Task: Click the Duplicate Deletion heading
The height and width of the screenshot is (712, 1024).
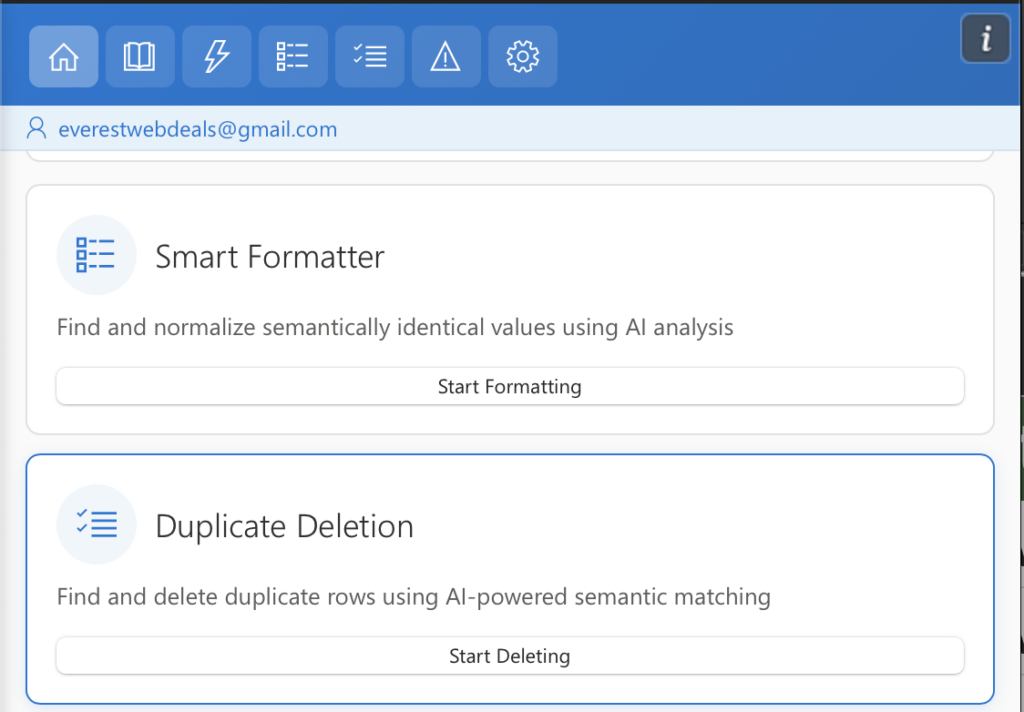Action: [284, 527]
